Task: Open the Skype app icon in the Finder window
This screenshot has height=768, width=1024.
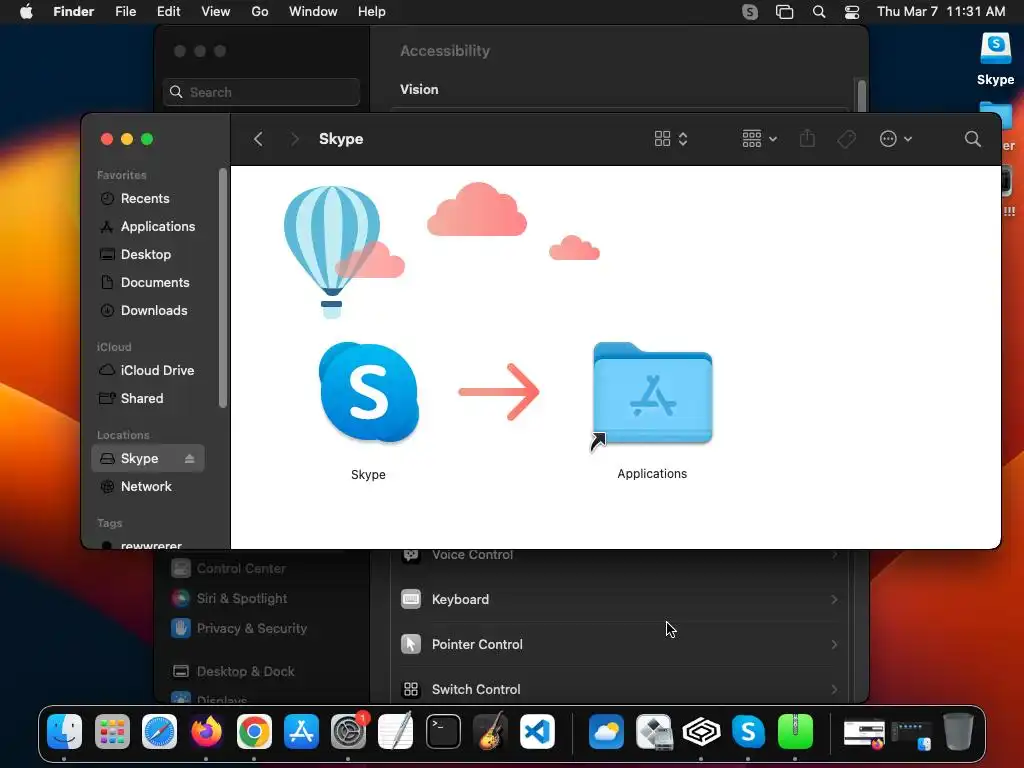Action: [x=368, y=392]
